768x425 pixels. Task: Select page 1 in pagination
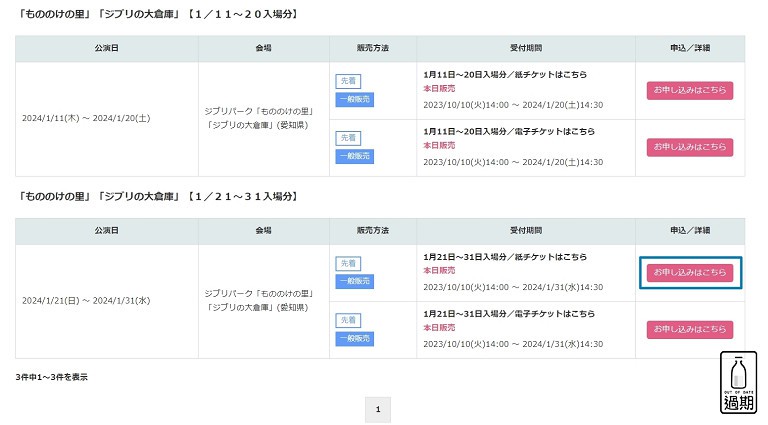378,409
